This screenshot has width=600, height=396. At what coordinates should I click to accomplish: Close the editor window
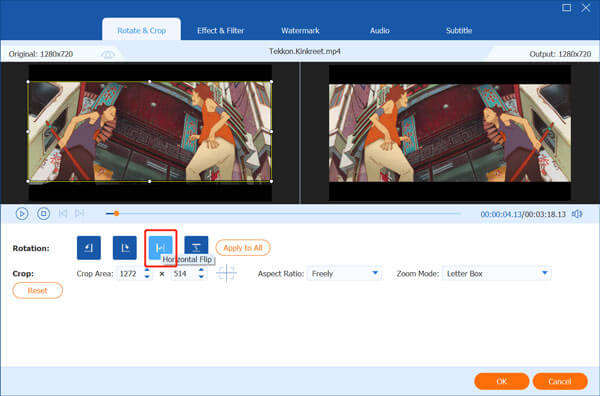click(585, 8)
